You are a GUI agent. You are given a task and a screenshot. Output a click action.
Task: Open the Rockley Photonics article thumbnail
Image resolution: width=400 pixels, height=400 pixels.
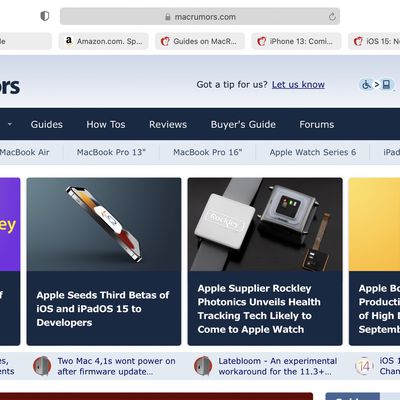(x=265, y=224)
